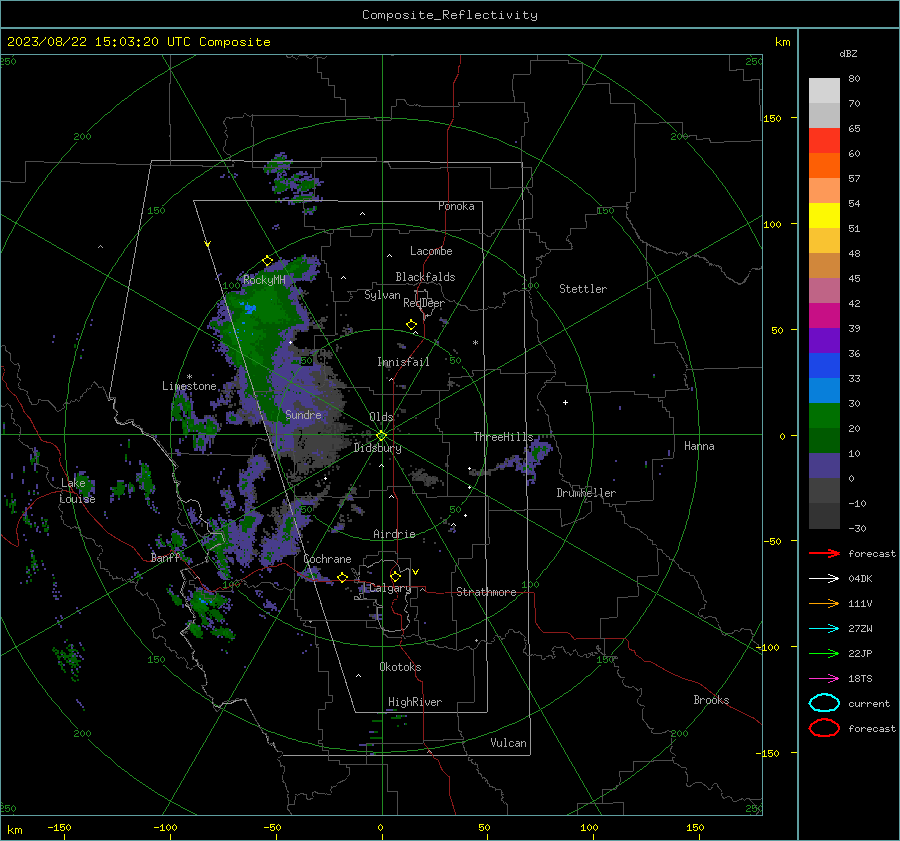Click the cyan 27ZW arrow in the legend
900x841 pixels.
click(824, 629)
